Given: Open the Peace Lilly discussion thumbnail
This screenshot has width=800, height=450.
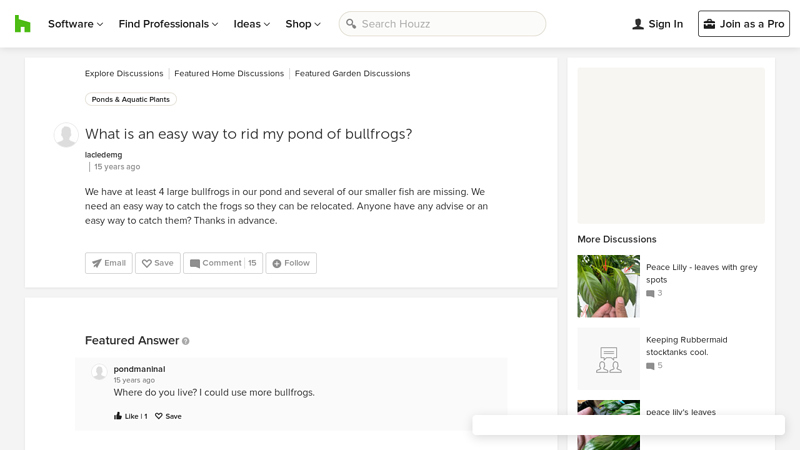Looking at the screenshot, I should (x=609, y=286).
